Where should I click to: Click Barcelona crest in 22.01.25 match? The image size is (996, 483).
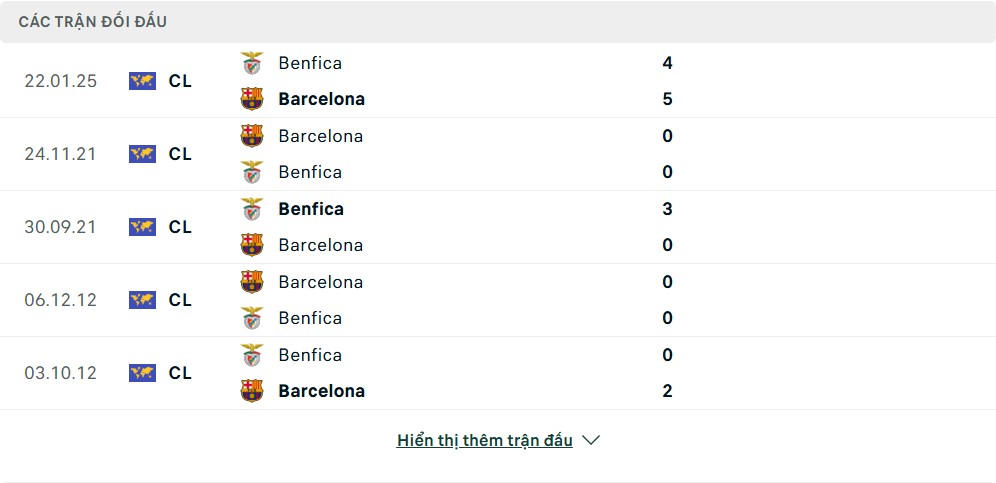[252, 99]
